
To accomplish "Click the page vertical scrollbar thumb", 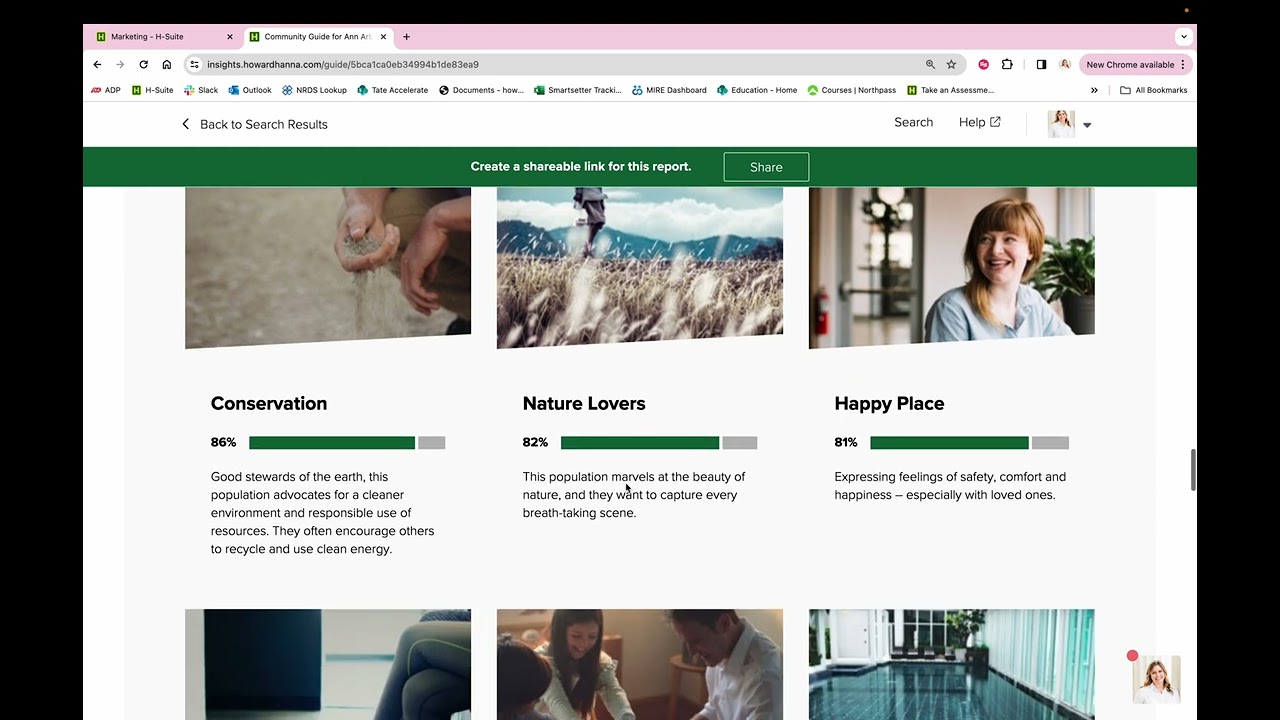I will [x=1192, y=470].
